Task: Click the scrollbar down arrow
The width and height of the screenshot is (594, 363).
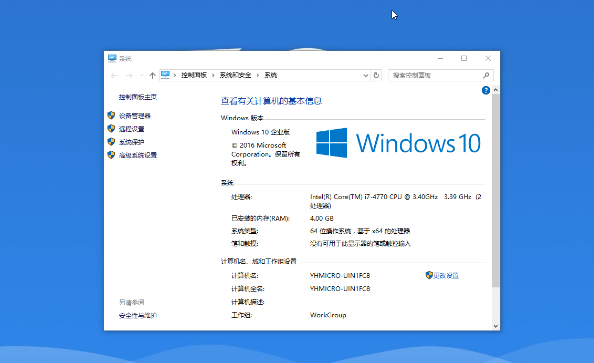Action: 496,326
